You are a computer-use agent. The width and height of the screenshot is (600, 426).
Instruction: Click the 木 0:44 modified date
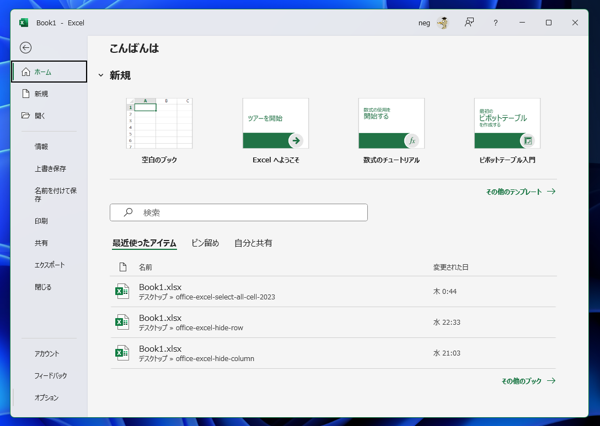click(x=445, y=292)
